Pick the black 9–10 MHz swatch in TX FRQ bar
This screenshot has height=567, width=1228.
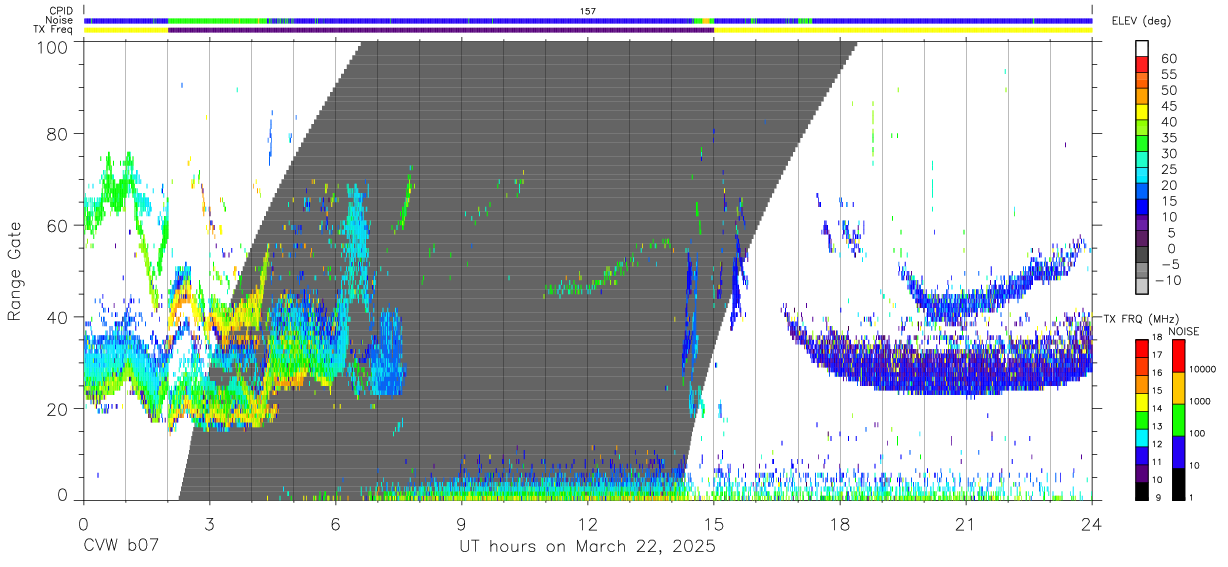pyautogui.click(x=1141, y=491)
